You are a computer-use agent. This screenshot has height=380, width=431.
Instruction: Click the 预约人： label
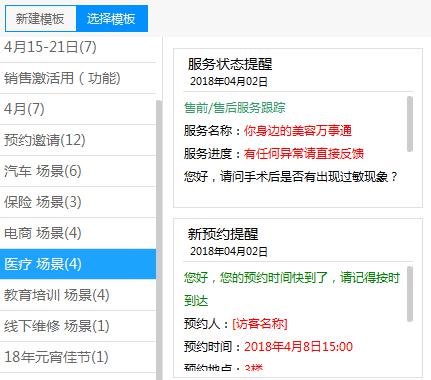pyautogui.click(x=207, y=324)
